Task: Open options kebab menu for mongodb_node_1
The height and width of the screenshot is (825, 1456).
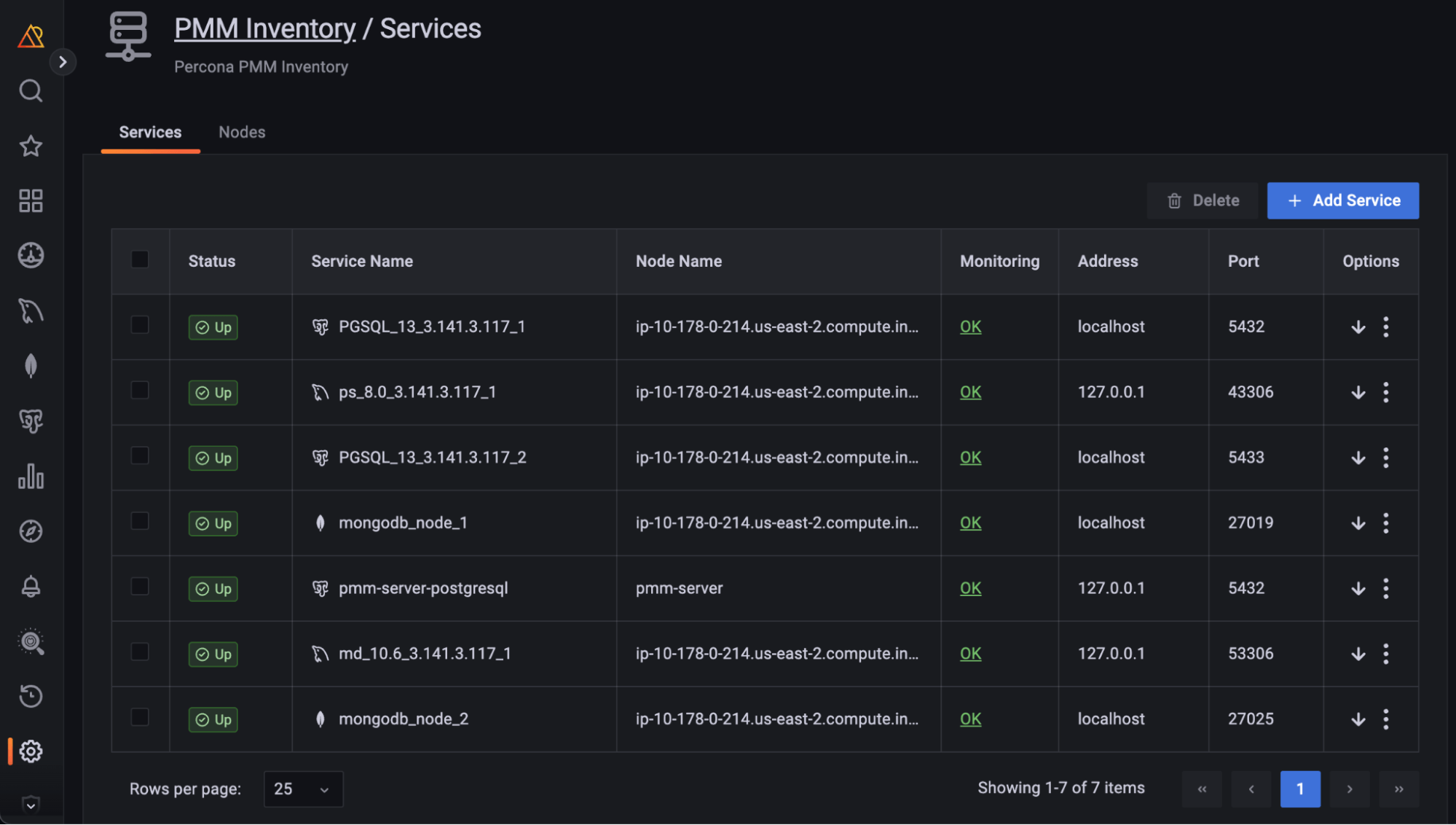Action: pyautogui.click(x=1385, y=523)
